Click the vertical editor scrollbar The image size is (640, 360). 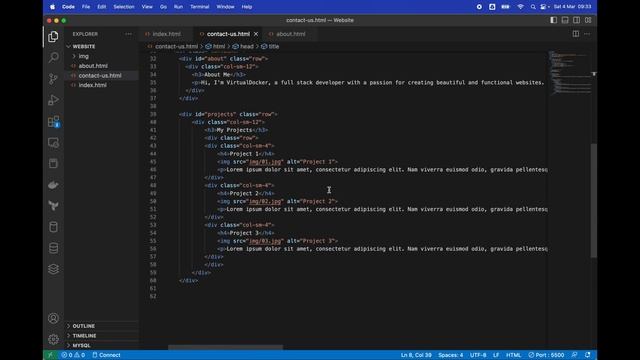pos(594,200)
